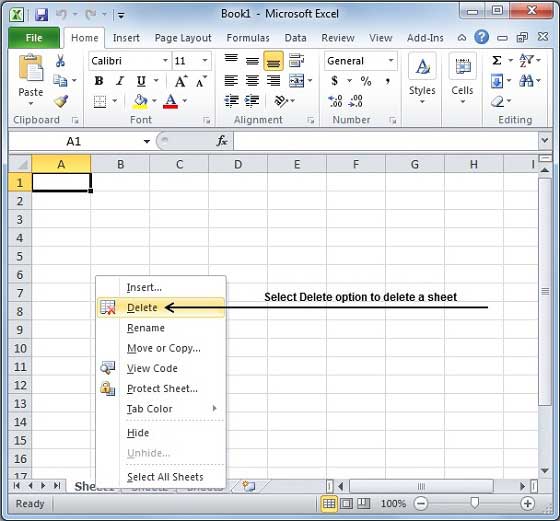Toggle Middle Align
The height and width of the screenshot is (521, 560).
pyautogui.click(x=252, y=61)
